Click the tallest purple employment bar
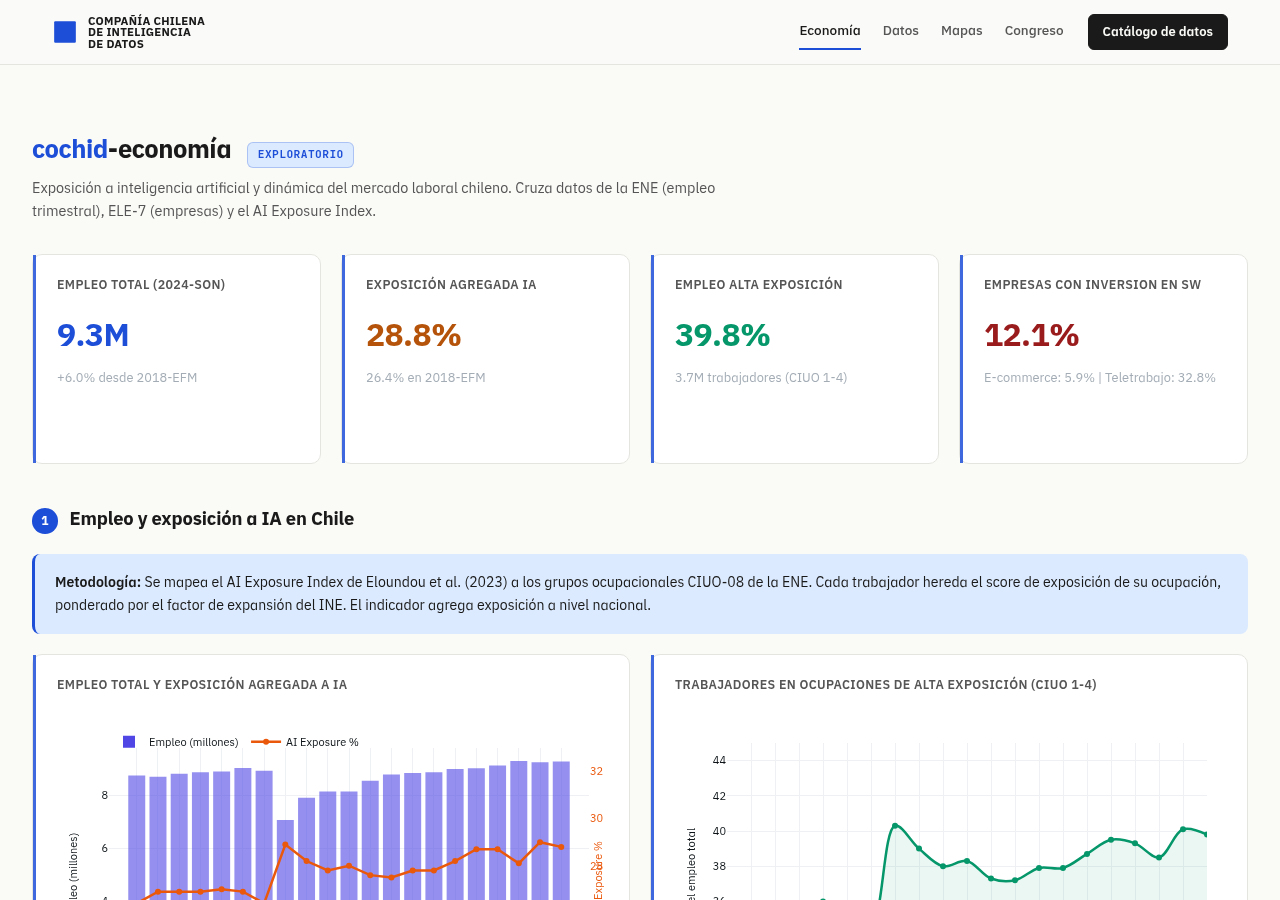 coord(519,830)
